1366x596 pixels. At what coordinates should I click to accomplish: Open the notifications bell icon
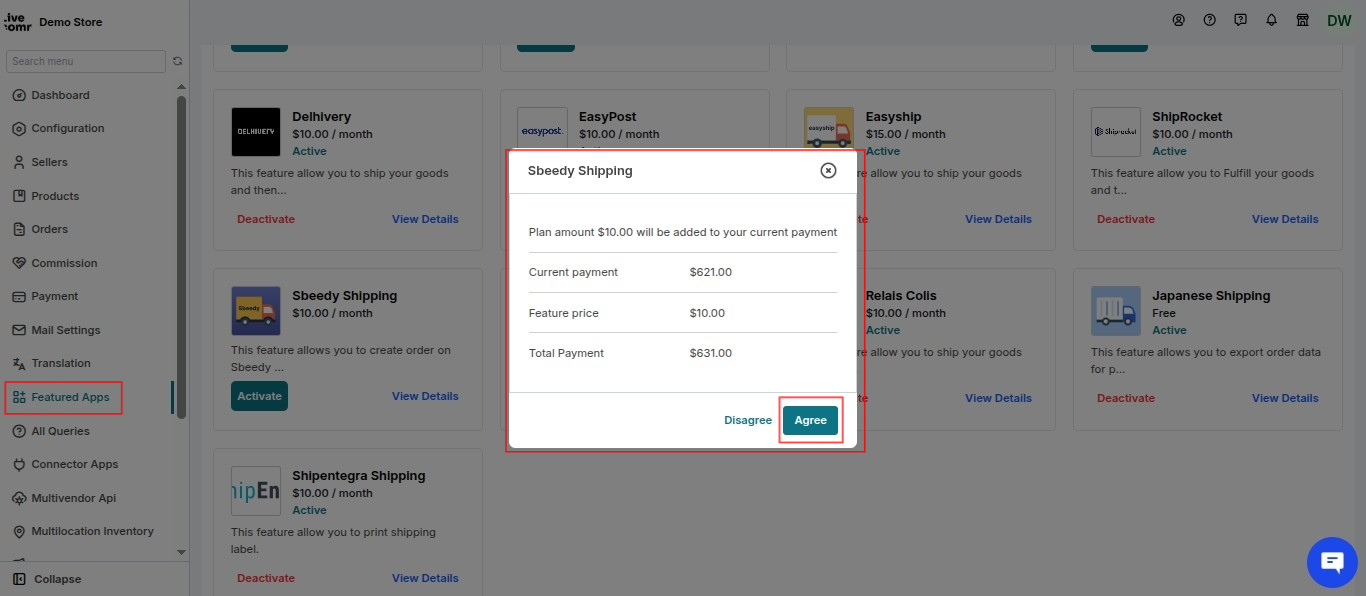click(x=1271, y=20)
